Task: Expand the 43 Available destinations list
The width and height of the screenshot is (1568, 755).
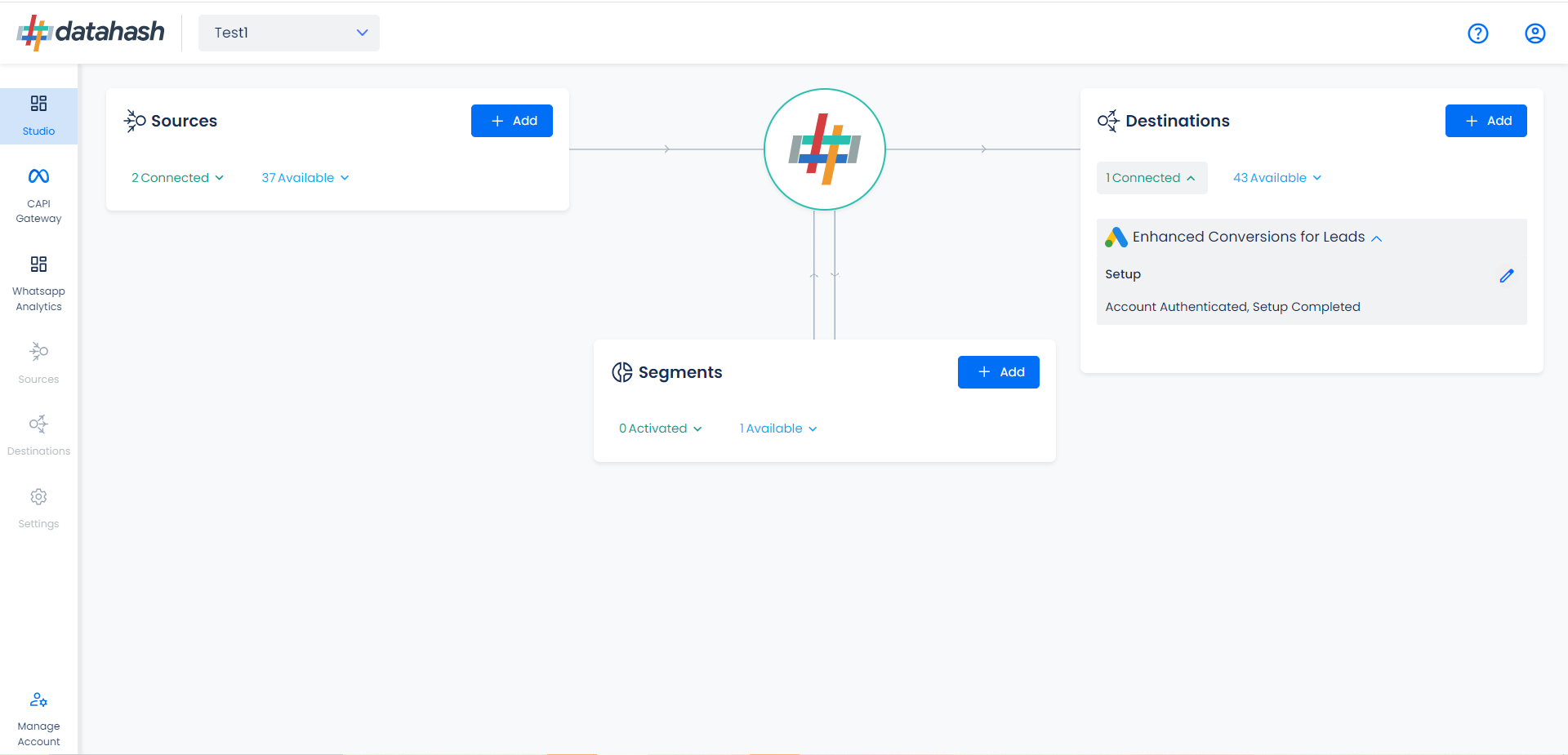Action: point(1277,178)
